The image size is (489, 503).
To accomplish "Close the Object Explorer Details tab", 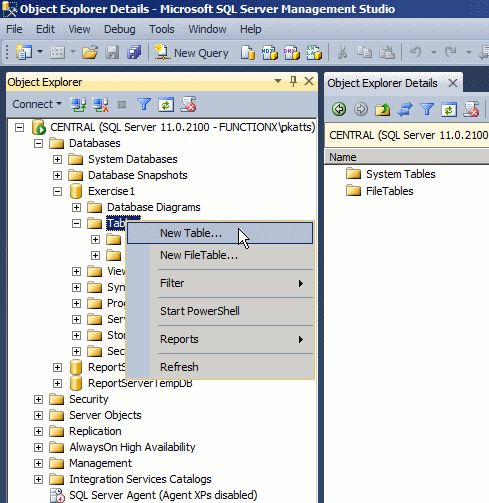I will (453, 83).
